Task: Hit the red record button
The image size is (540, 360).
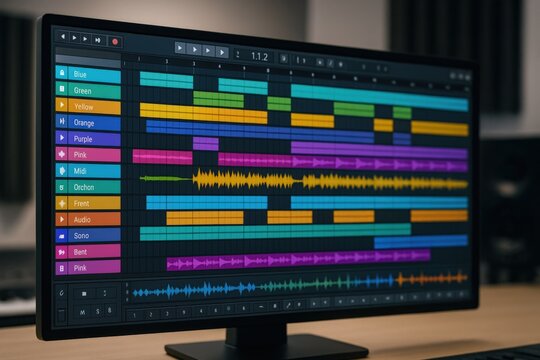Action: [x=115, y=42]
